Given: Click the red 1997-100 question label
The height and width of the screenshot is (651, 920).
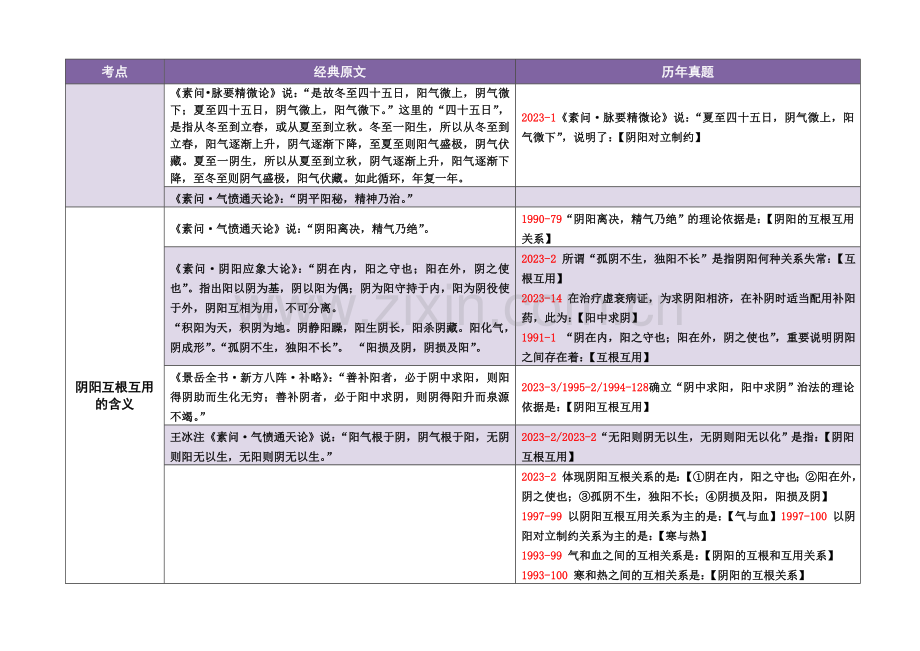Looking at the screenshot, I should coord(804,517).
